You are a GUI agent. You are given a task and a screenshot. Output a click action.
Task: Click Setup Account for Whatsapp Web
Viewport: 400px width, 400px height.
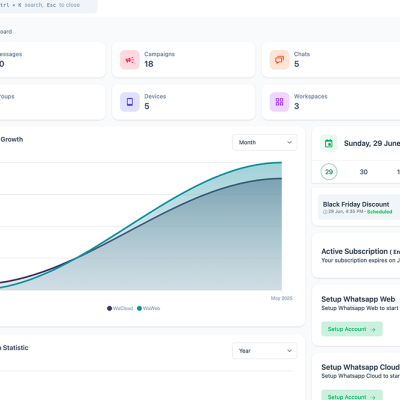352,329
